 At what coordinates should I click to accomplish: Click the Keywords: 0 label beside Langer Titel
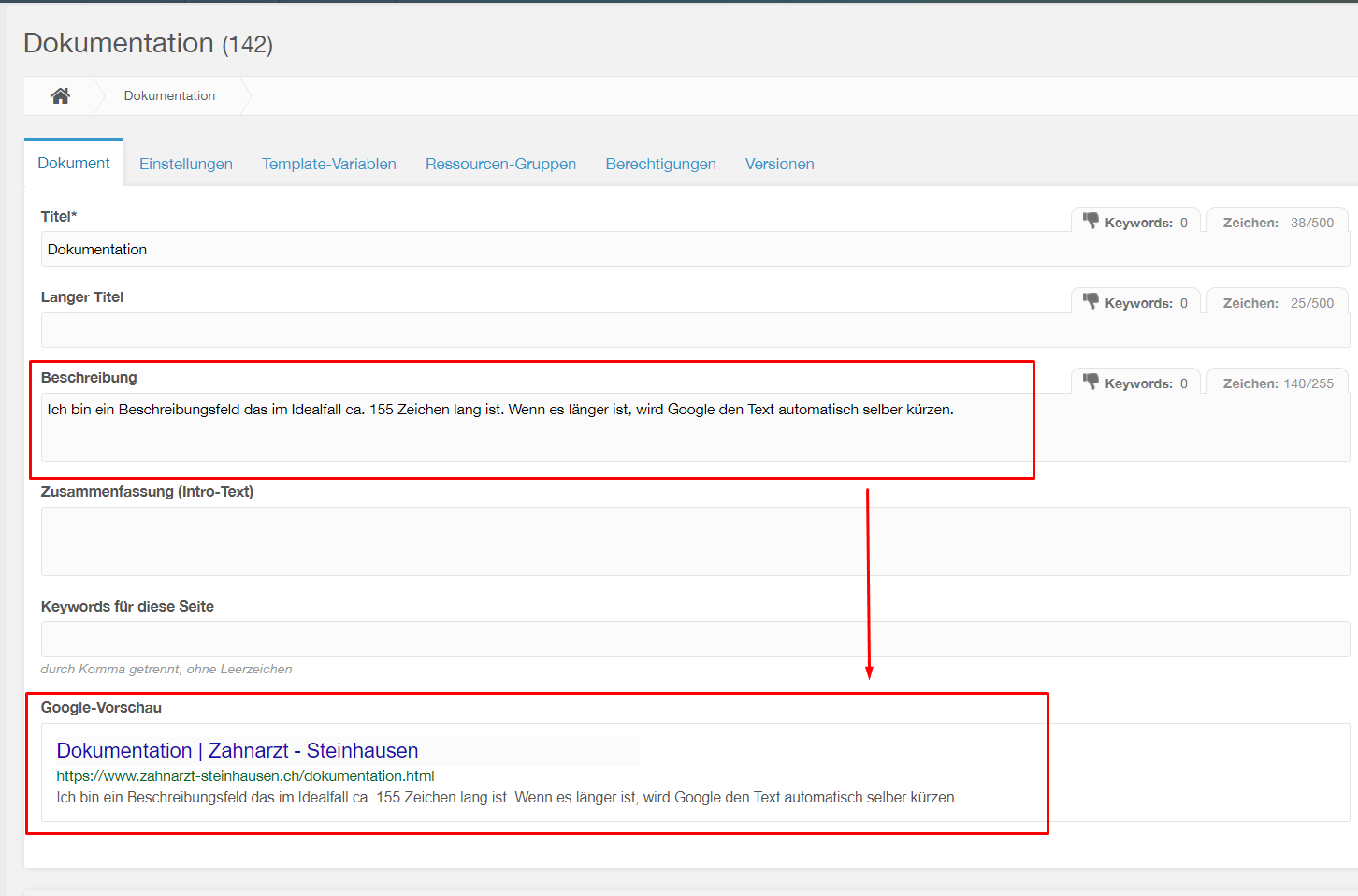1146,303
